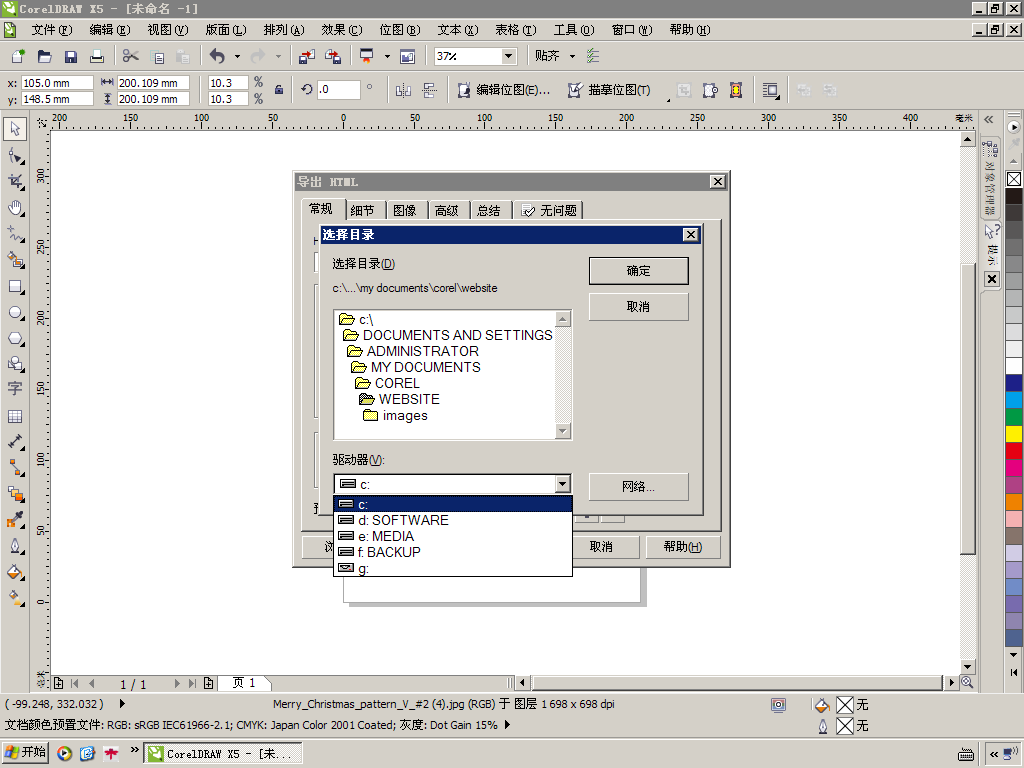This screenshot has height=768, width=1024.
Task: Choose drive d: SOFTWARE
Action: [x=453, y=520]
